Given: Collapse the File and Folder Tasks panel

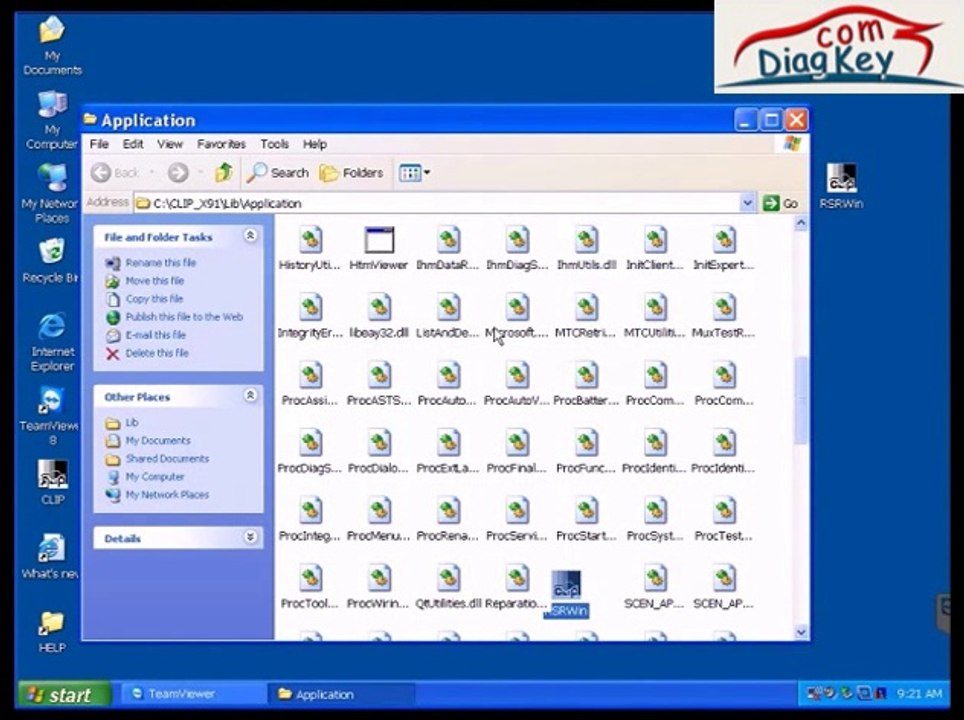Looking at the screenshot, I should (250, 235).
